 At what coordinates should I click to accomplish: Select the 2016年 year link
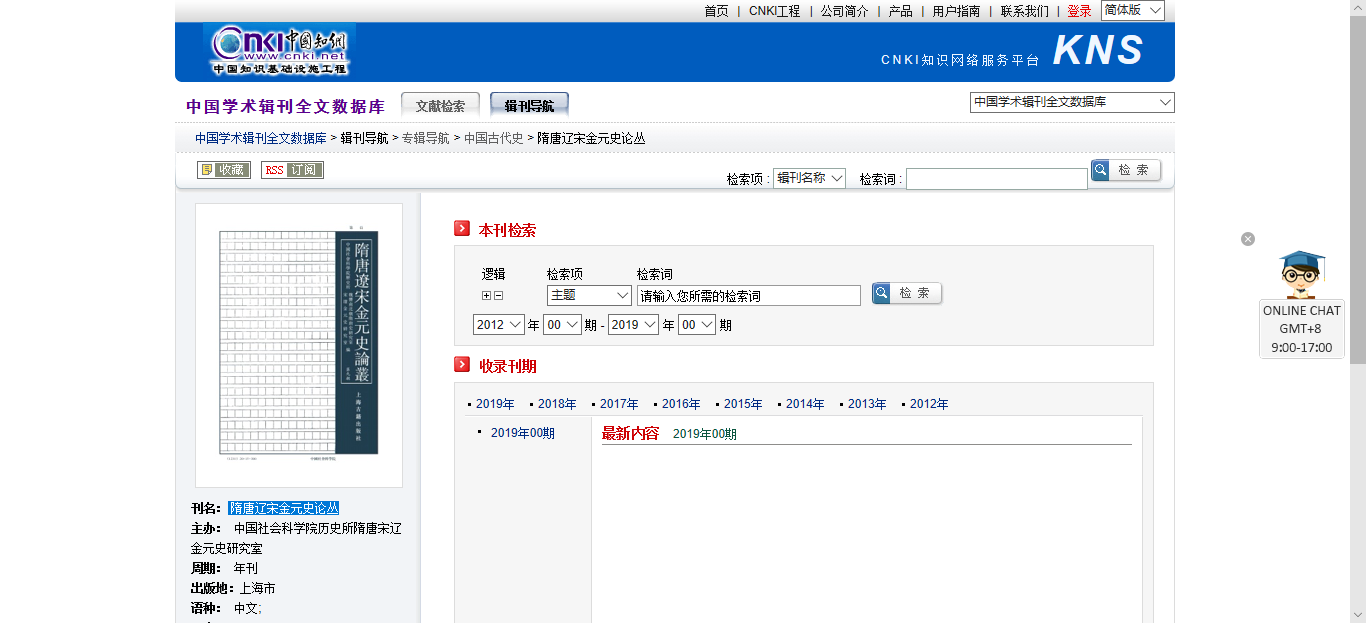(x=681, y=404)
